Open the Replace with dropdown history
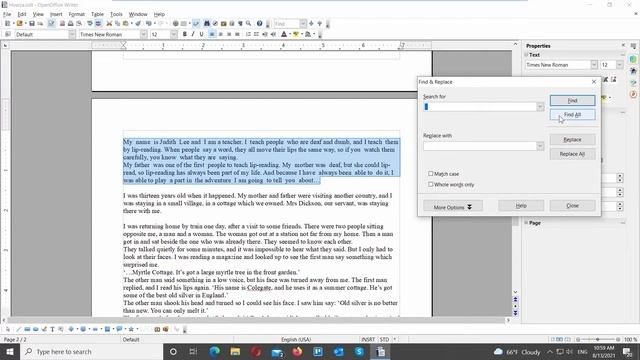Image resolution: width=640 pixels, height=360 pixels. click(x=540, y=146)
